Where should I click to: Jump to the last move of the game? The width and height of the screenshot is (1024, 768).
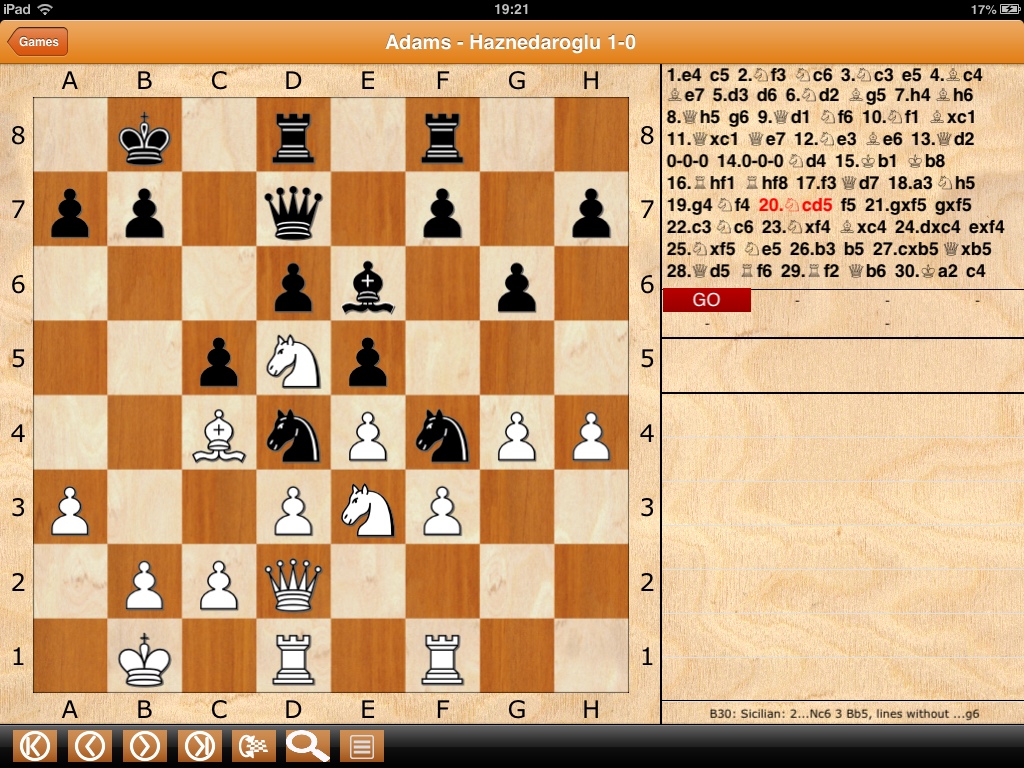pos(199,746)
